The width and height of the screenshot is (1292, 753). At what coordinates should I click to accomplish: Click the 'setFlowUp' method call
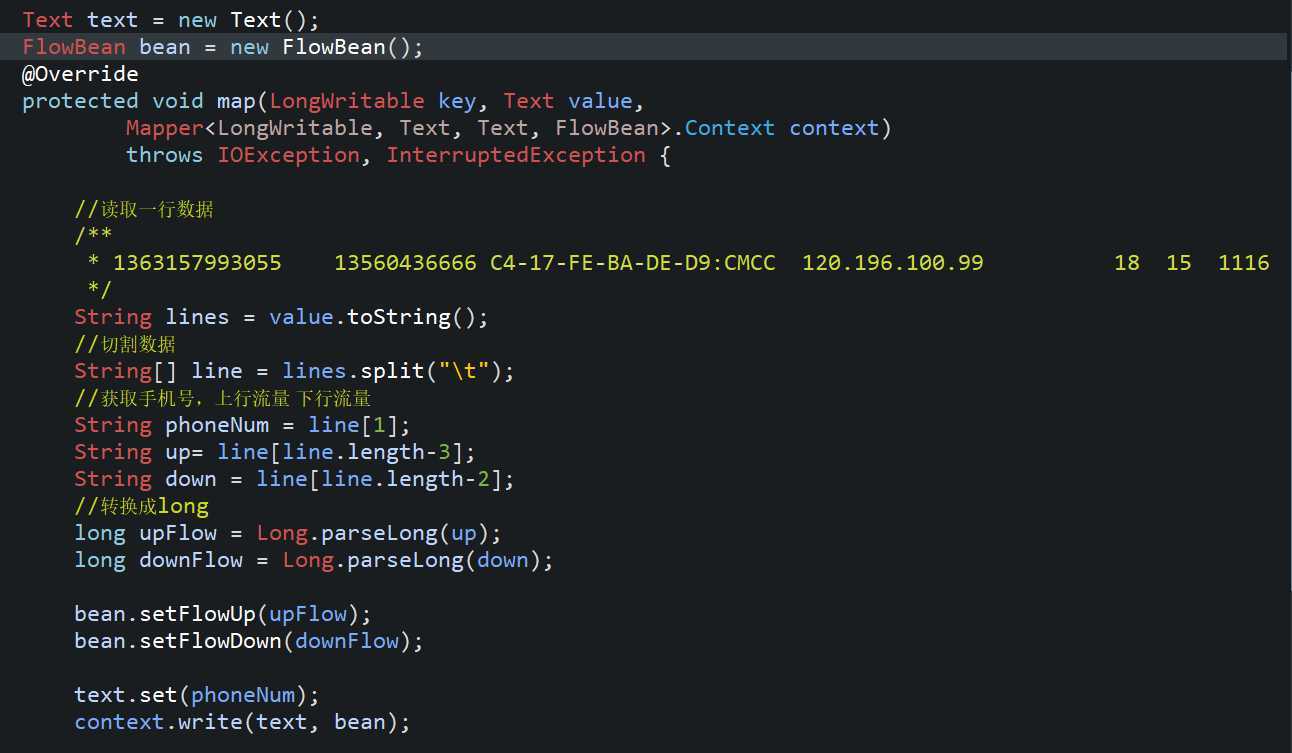(x=197, y=614)
